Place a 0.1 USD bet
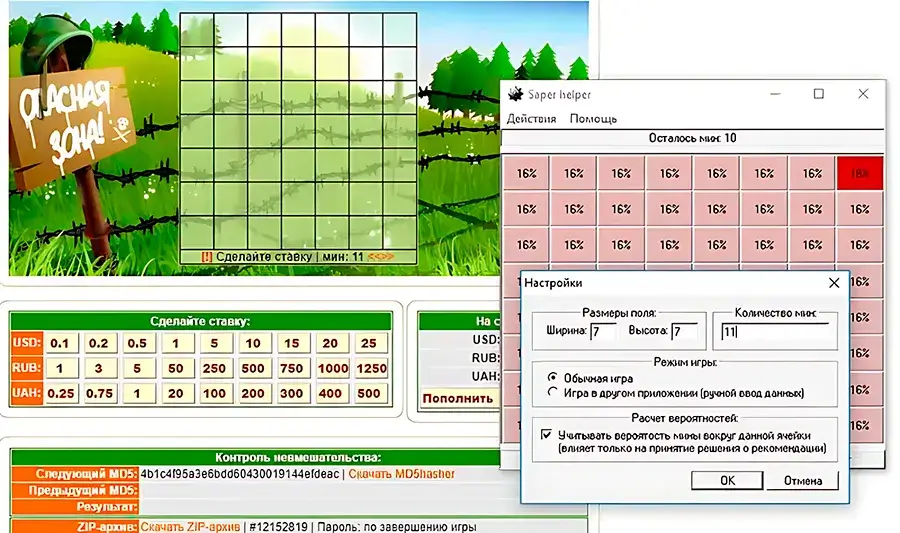The width and height of the screenshot is (900, 533). pyautogui.click(x=60, y=343)
